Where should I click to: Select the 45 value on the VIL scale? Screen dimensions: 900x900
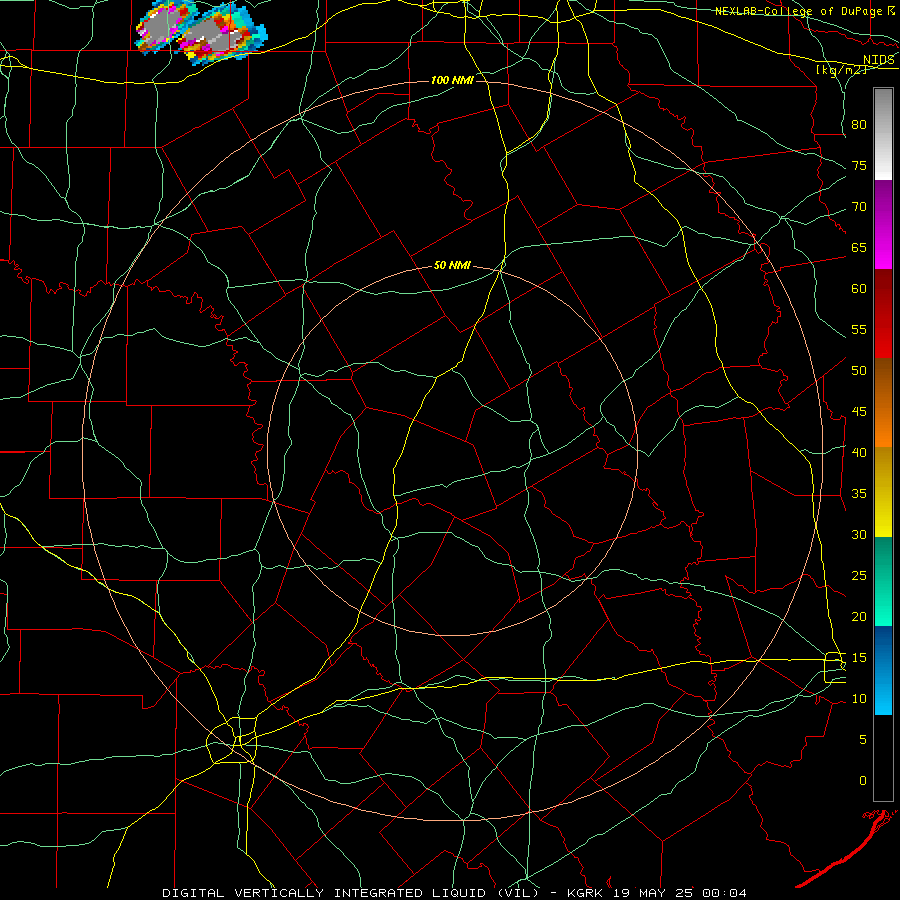point(859,412)
